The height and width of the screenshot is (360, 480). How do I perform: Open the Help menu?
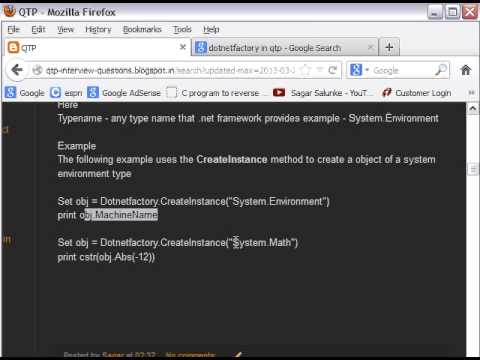coord(211,30)
